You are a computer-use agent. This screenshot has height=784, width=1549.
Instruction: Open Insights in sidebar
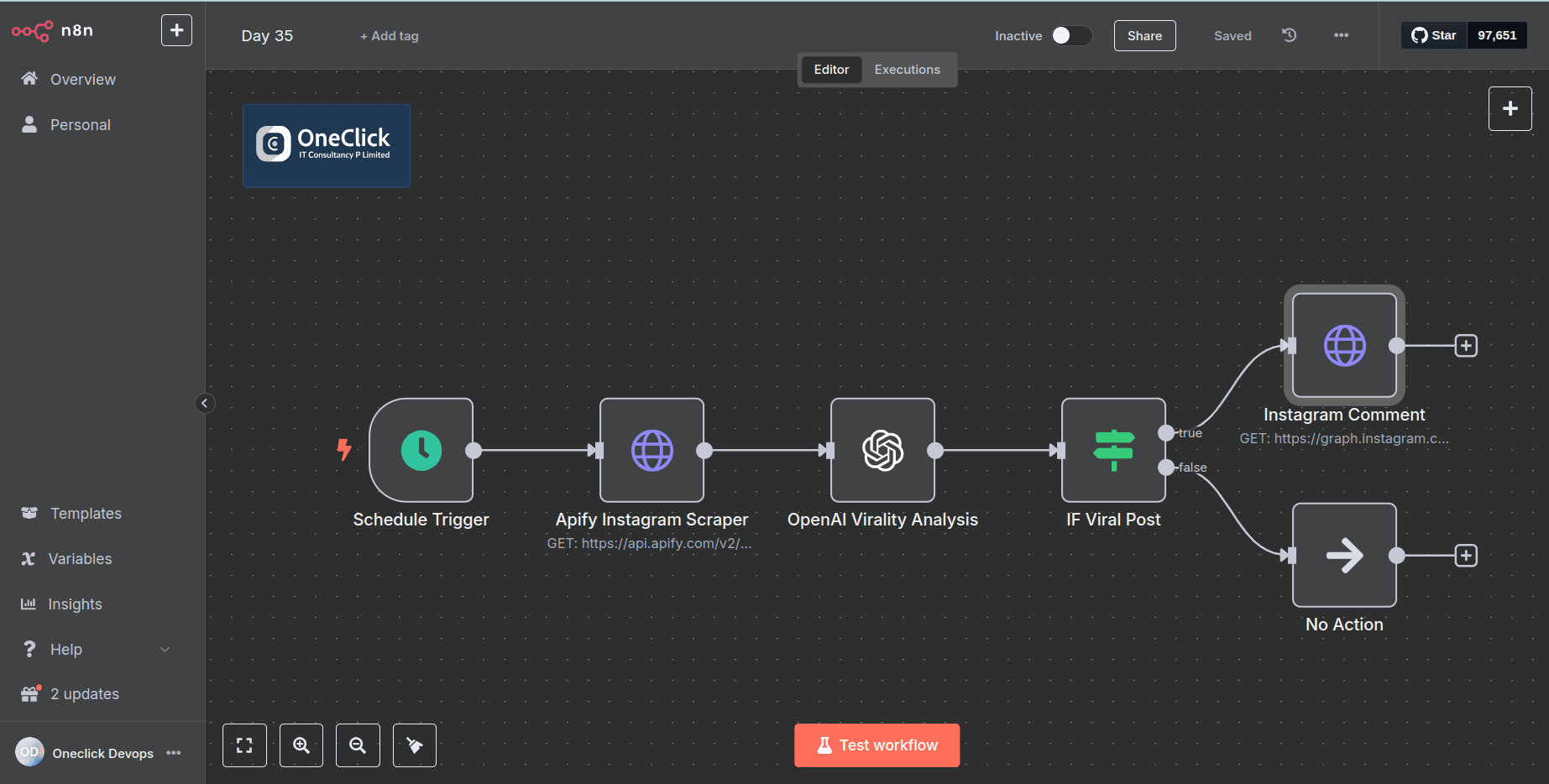click(75, 604)
